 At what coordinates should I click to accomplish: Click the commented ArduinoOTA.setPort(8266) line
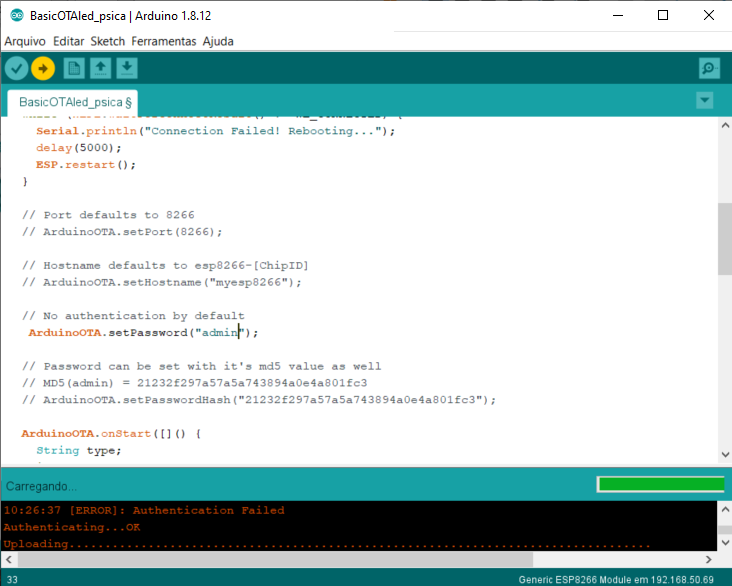click(122, 232)
